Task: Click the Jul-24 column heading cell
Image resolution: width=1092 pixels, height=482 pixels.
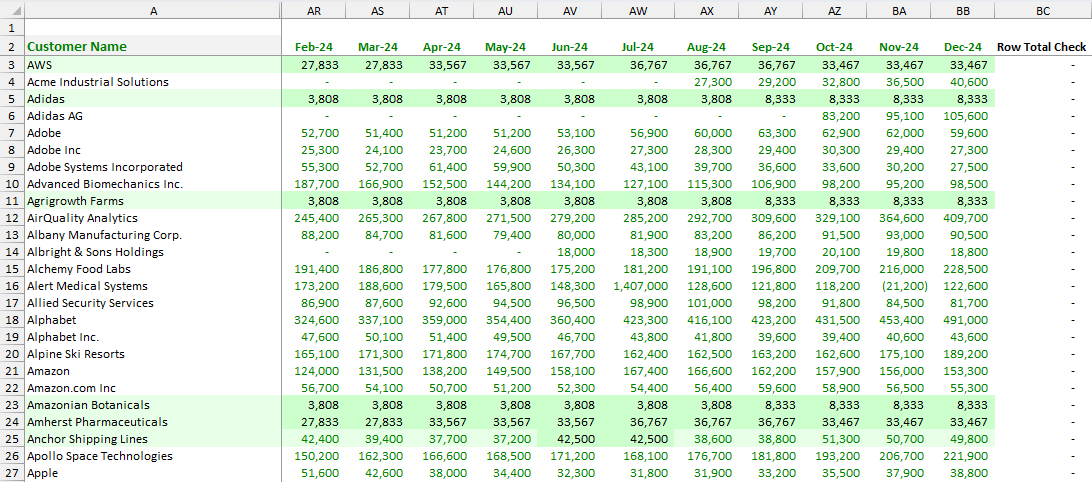Action: pyautogui.click(x=639, y=47)
